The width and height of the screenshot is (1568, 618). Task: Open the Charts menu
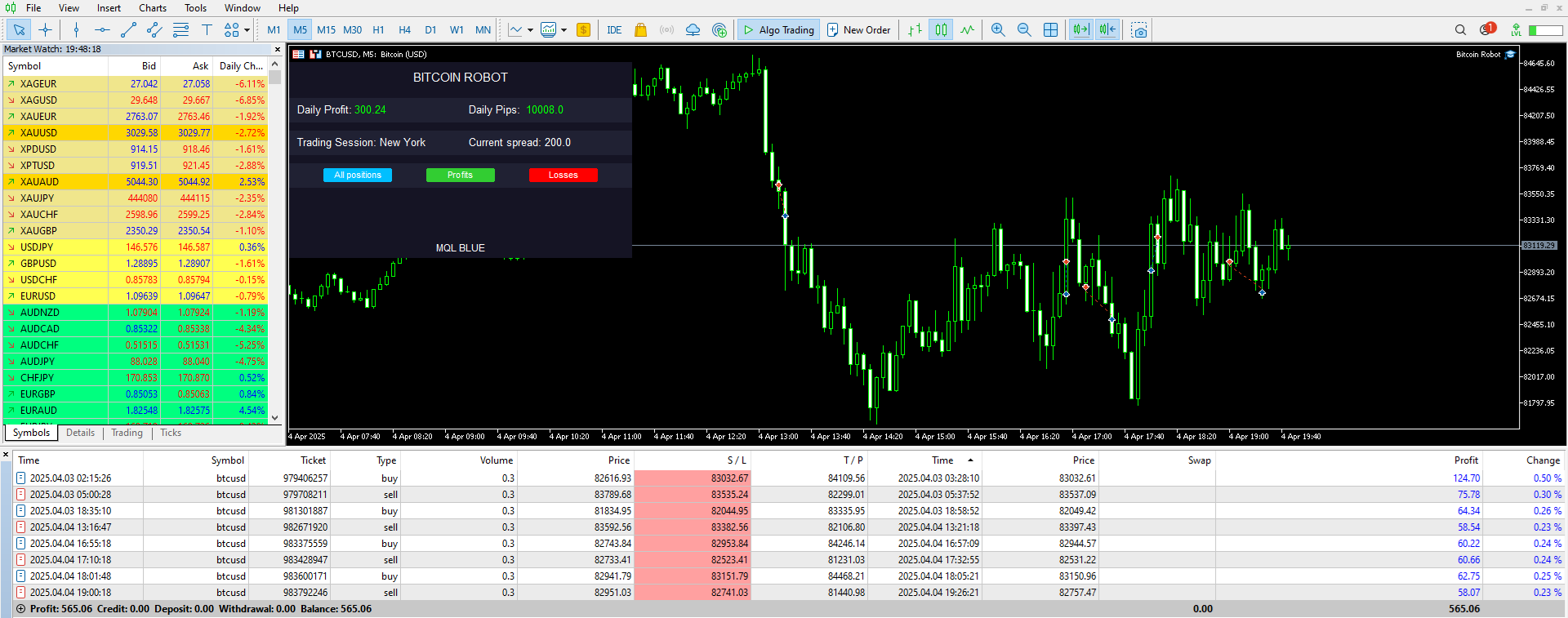(x=153, y=8)
